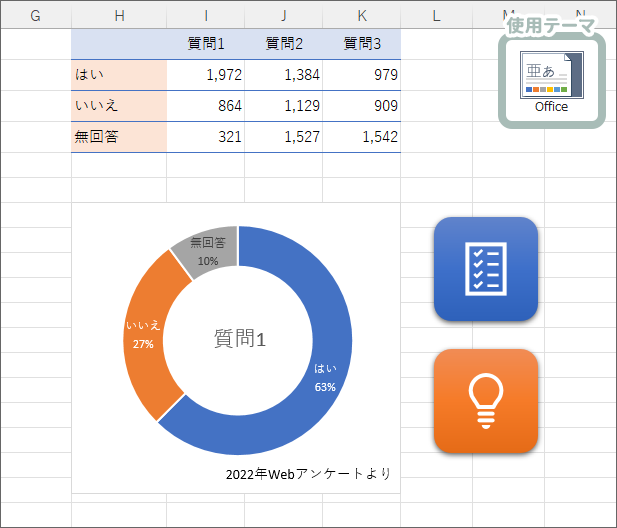Click cell with value 1,527

(283, 137)
